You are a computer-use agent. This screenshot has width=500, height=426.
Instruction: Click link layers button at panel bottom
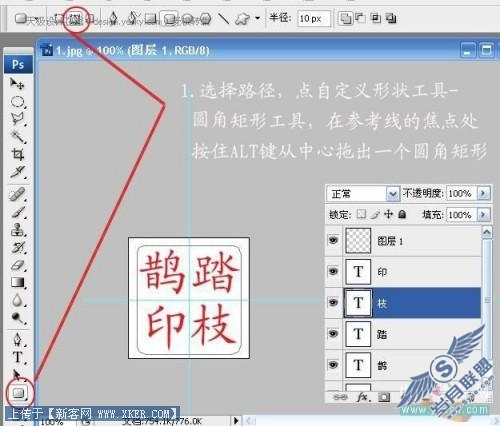[340, 397]
